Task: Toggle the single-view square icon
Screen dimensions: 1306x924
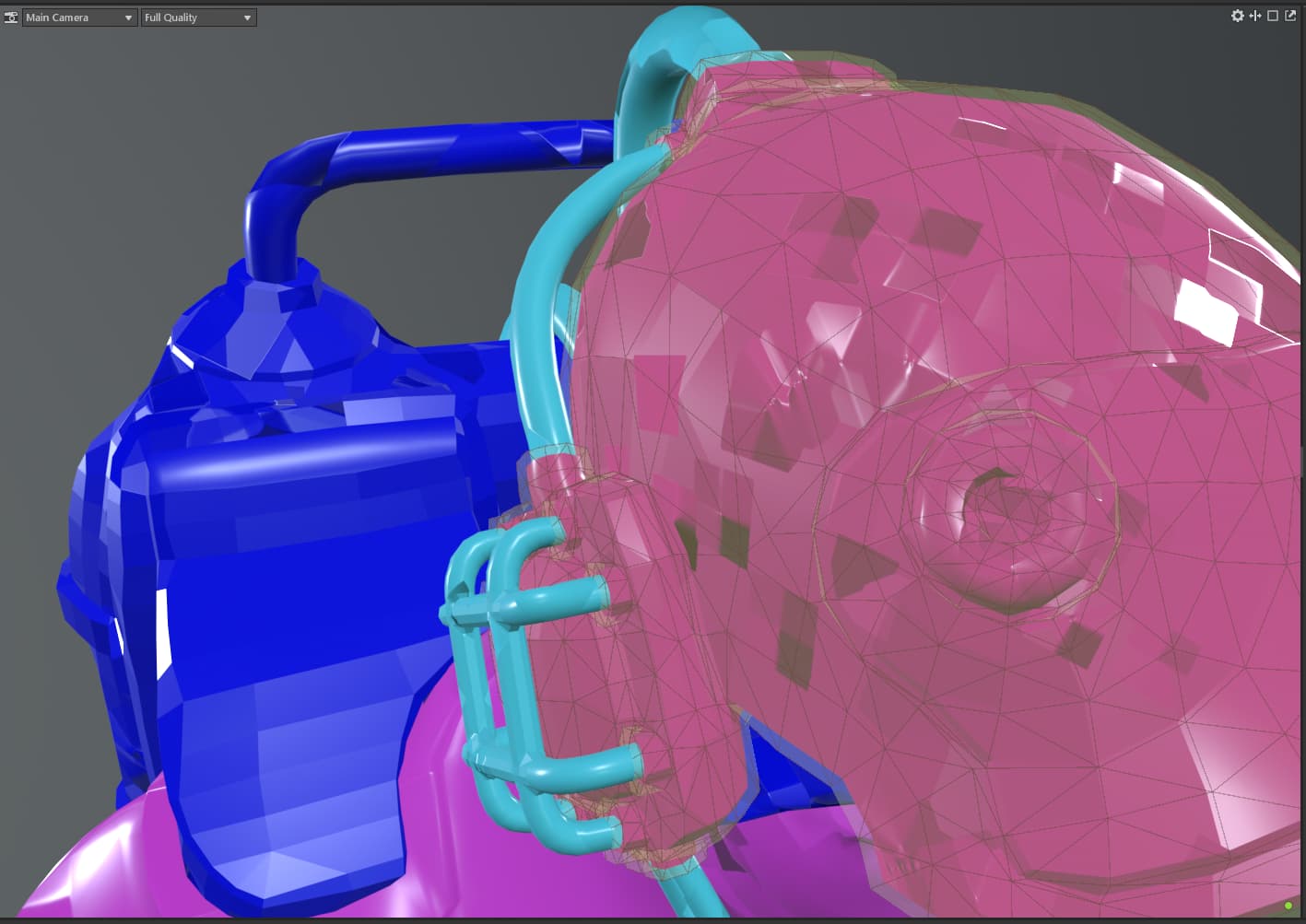Action: [1273, 16]
